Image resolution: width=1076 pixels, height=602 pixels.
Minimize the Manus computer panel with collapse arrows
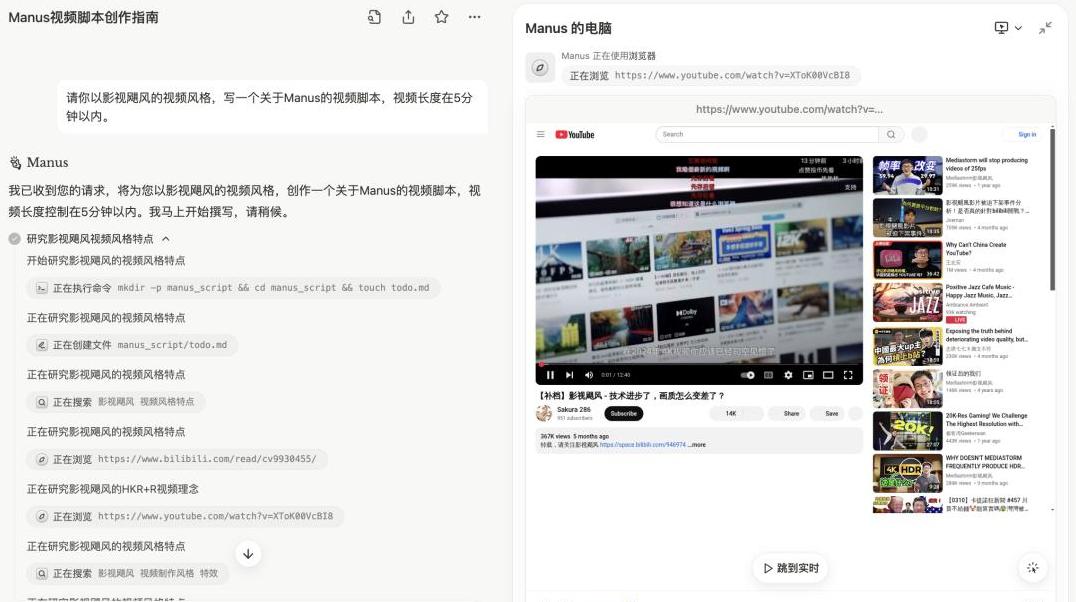pos(1045,27)
